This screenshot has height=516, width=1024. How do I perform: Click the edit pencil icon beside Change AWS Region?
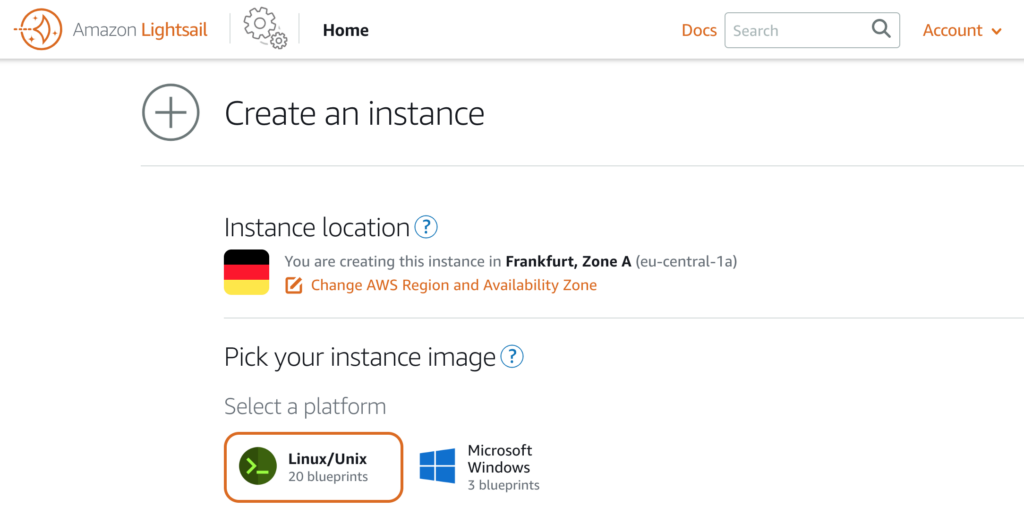click(294, 285)
